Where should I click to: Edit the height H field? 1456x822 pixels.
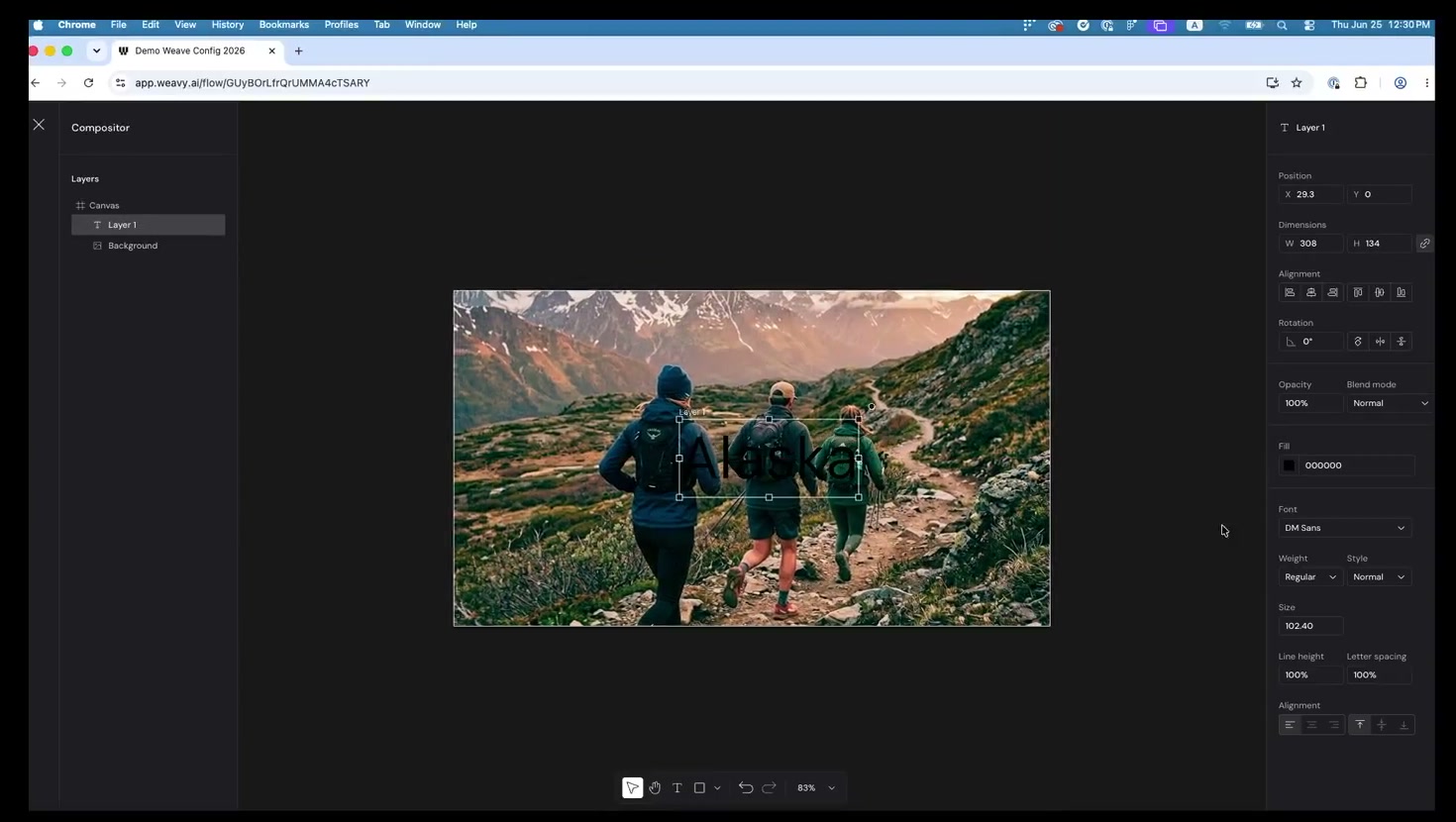coord(1379,244)
